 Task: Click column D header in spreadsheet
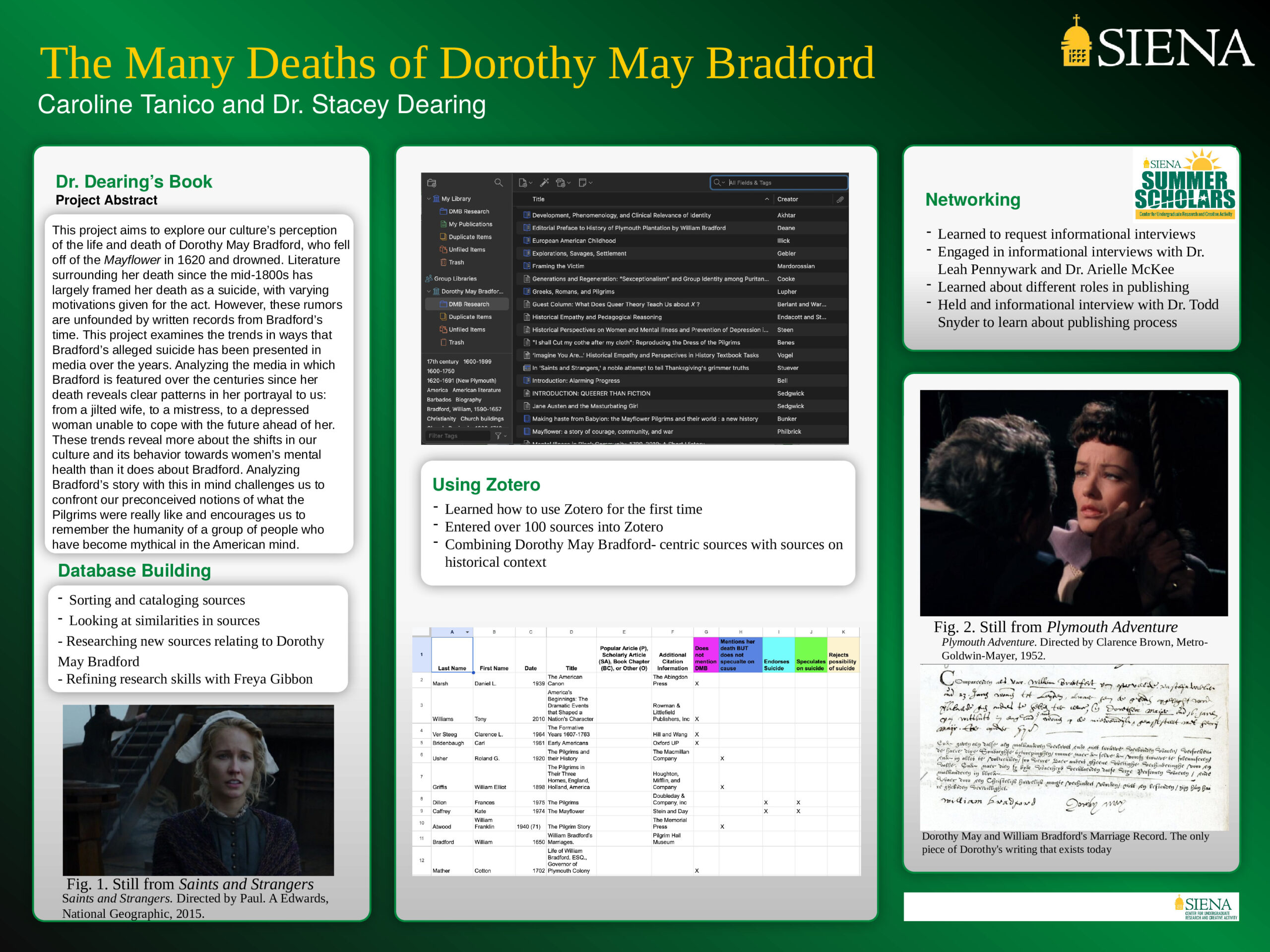point(571,632)
